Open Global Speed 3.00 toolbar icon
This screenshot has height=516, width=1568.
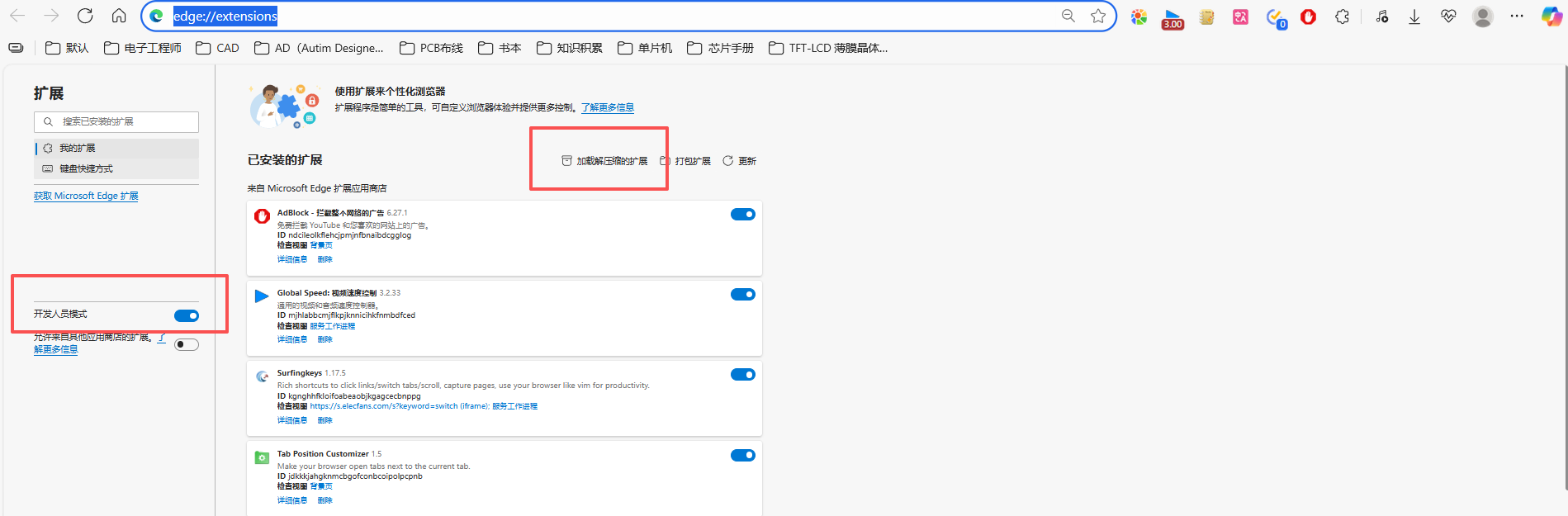point(1172,17)
